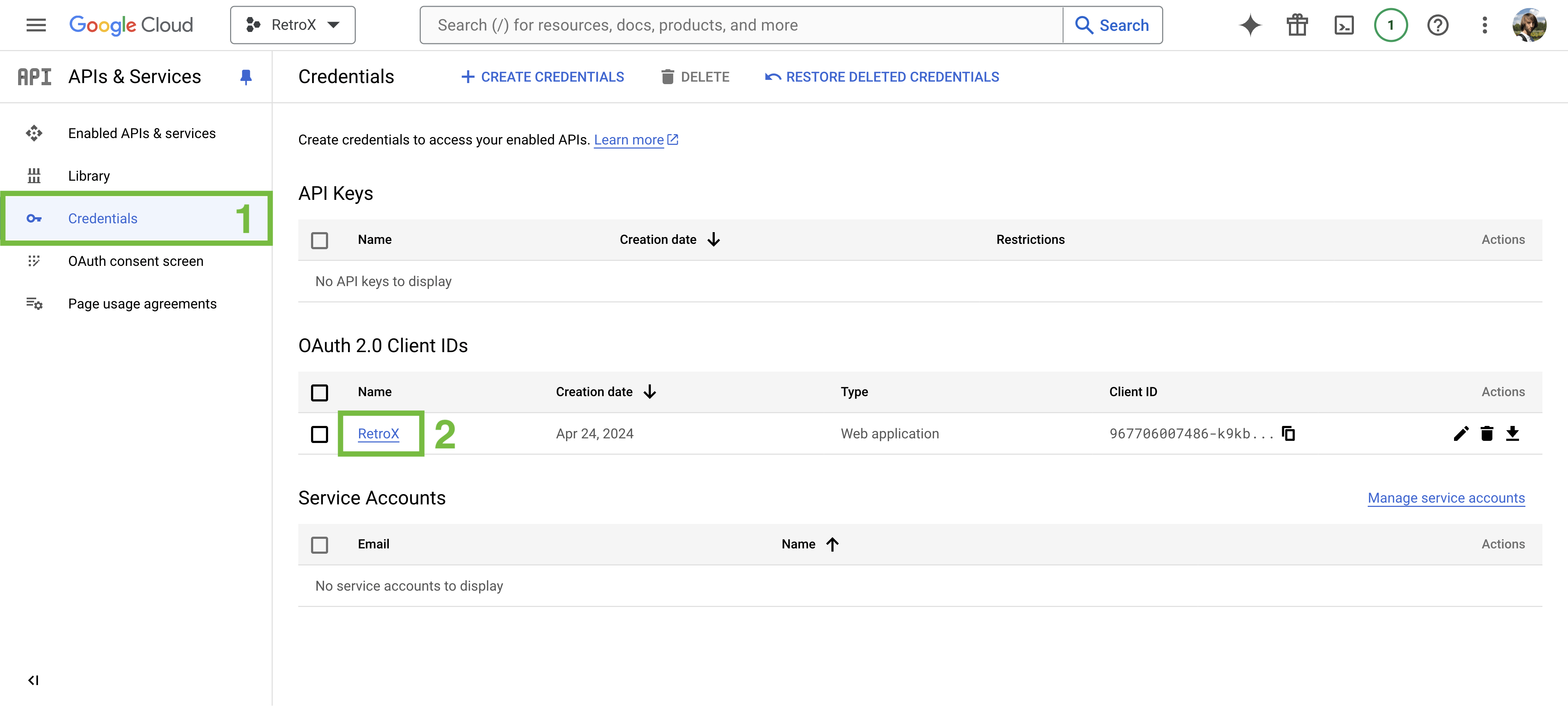
Task: Click CREATE CREDENTIALS button
Action: click(542, 77)
